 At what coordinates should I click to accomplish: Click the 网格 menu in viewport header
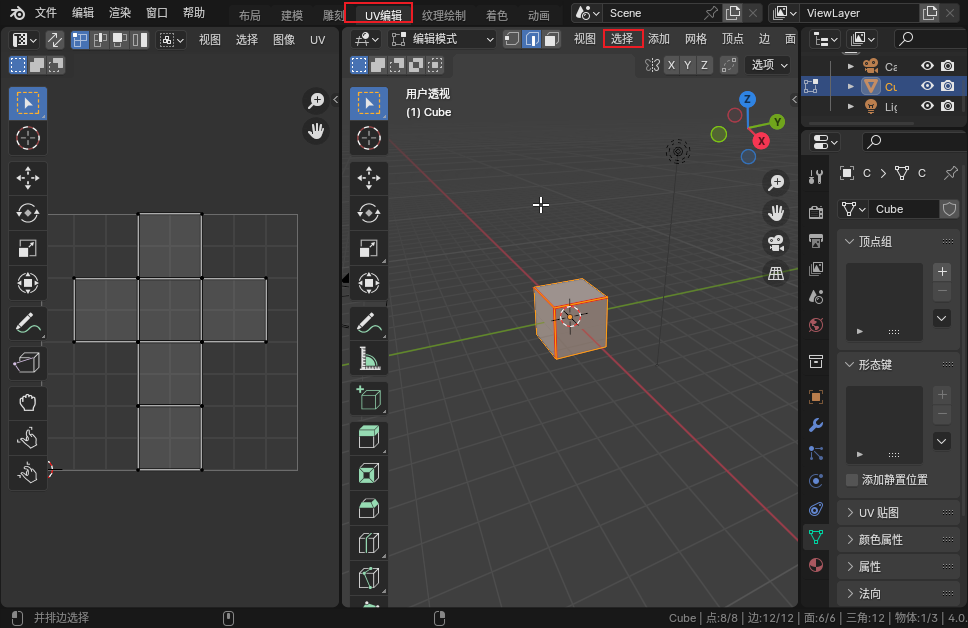click(x=695, y=39)
